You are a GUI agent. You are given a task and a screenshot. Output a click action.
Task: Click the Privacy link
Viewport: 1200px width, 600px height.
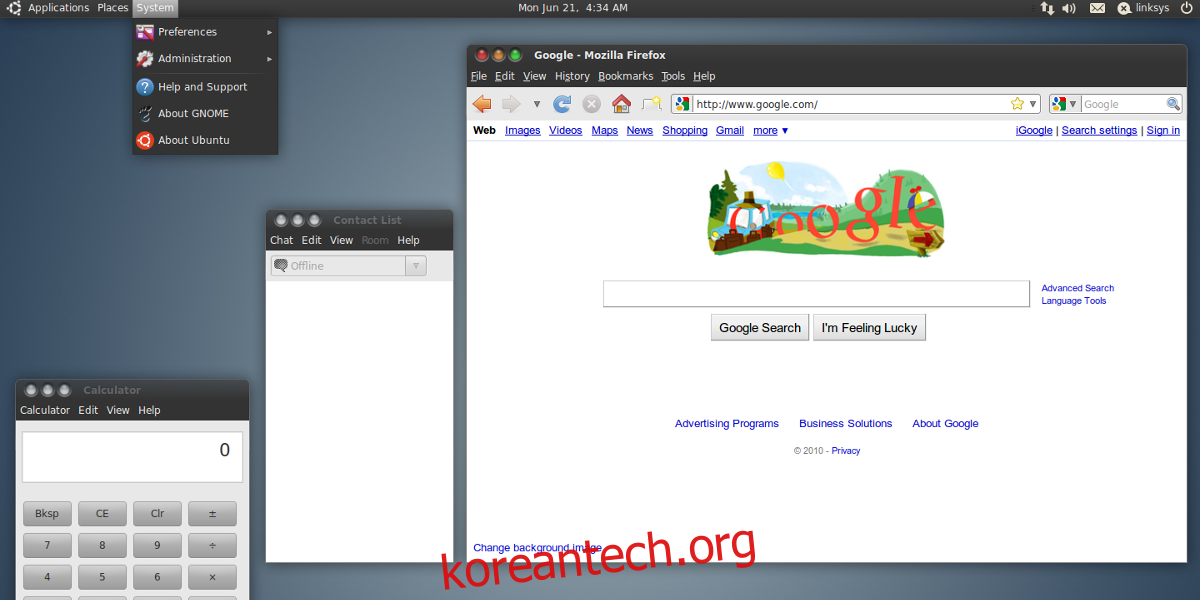tap(845, 451)
